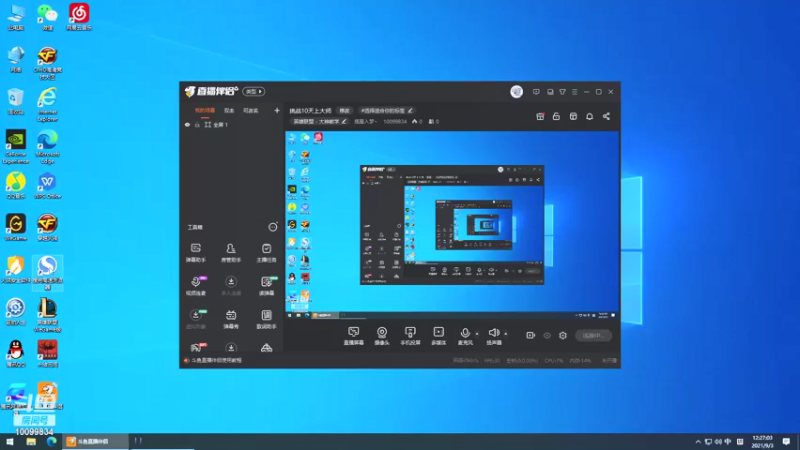
Task: Click the shop icon beside the bell
Action: [x=573, y=116]
